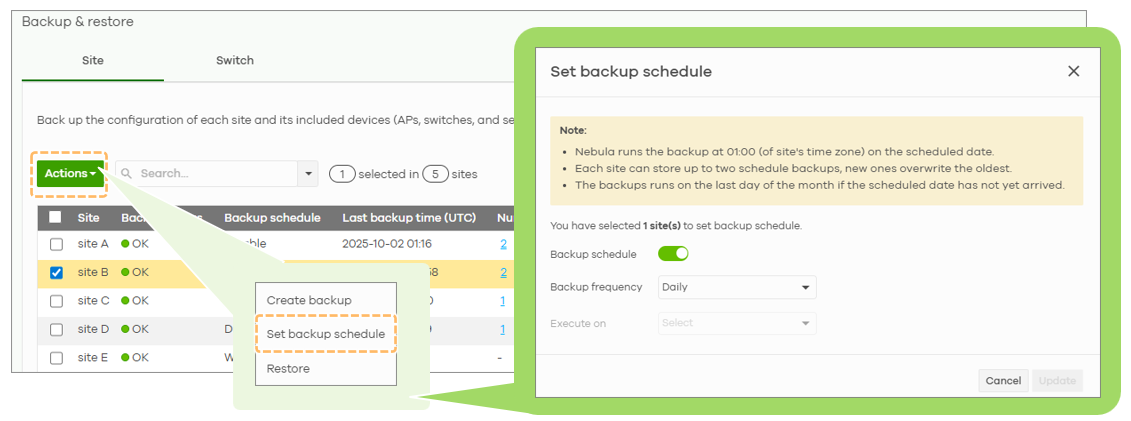This screenshot has width=1131, height=421.
Task: Select the site D row checkbox
Action: [56, 329]
